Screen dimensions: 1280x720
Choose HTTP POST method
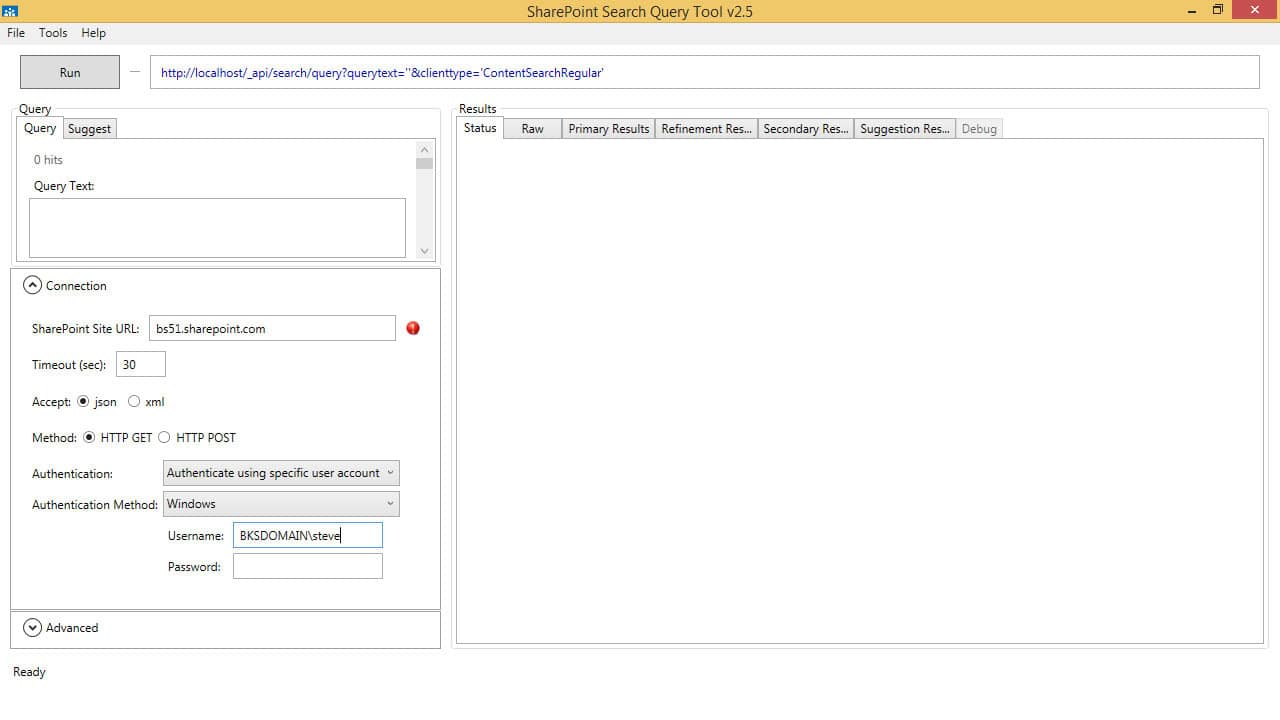(x=165, y=438)
